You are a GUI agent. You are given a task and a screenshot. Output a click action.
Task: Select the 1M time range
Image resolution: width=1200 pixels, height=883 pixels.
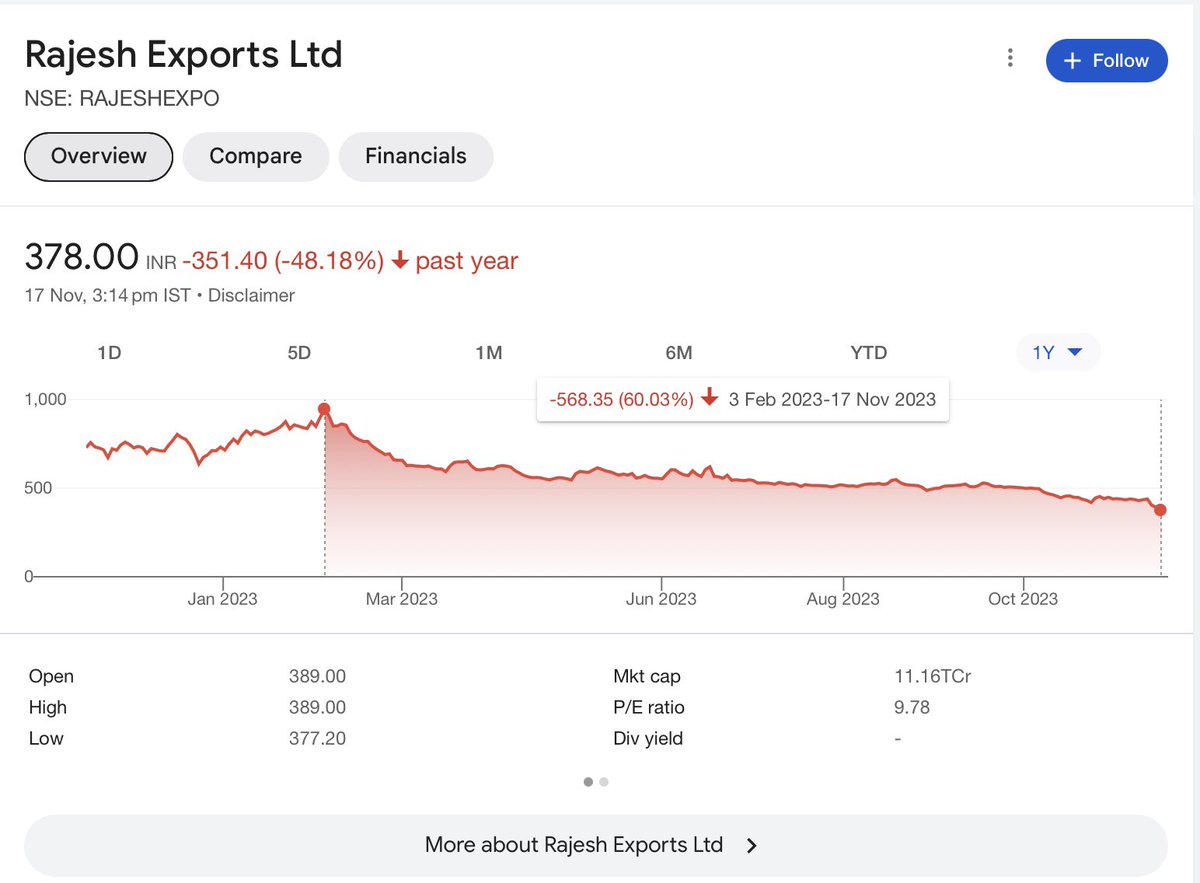488,352
